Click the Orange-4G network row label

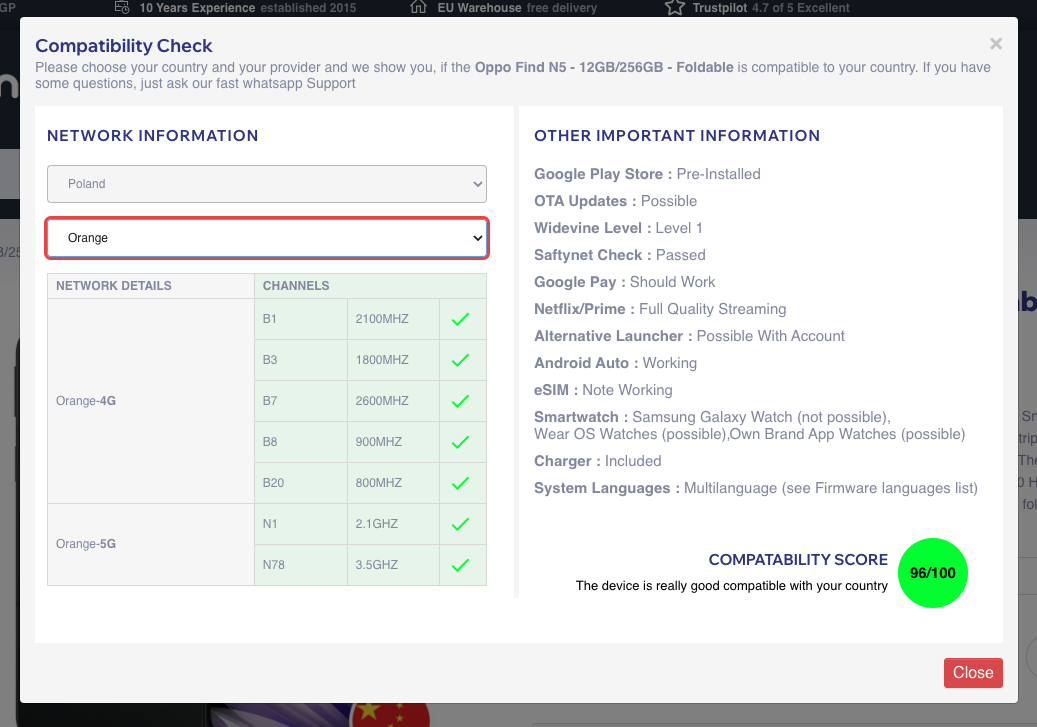86,401
